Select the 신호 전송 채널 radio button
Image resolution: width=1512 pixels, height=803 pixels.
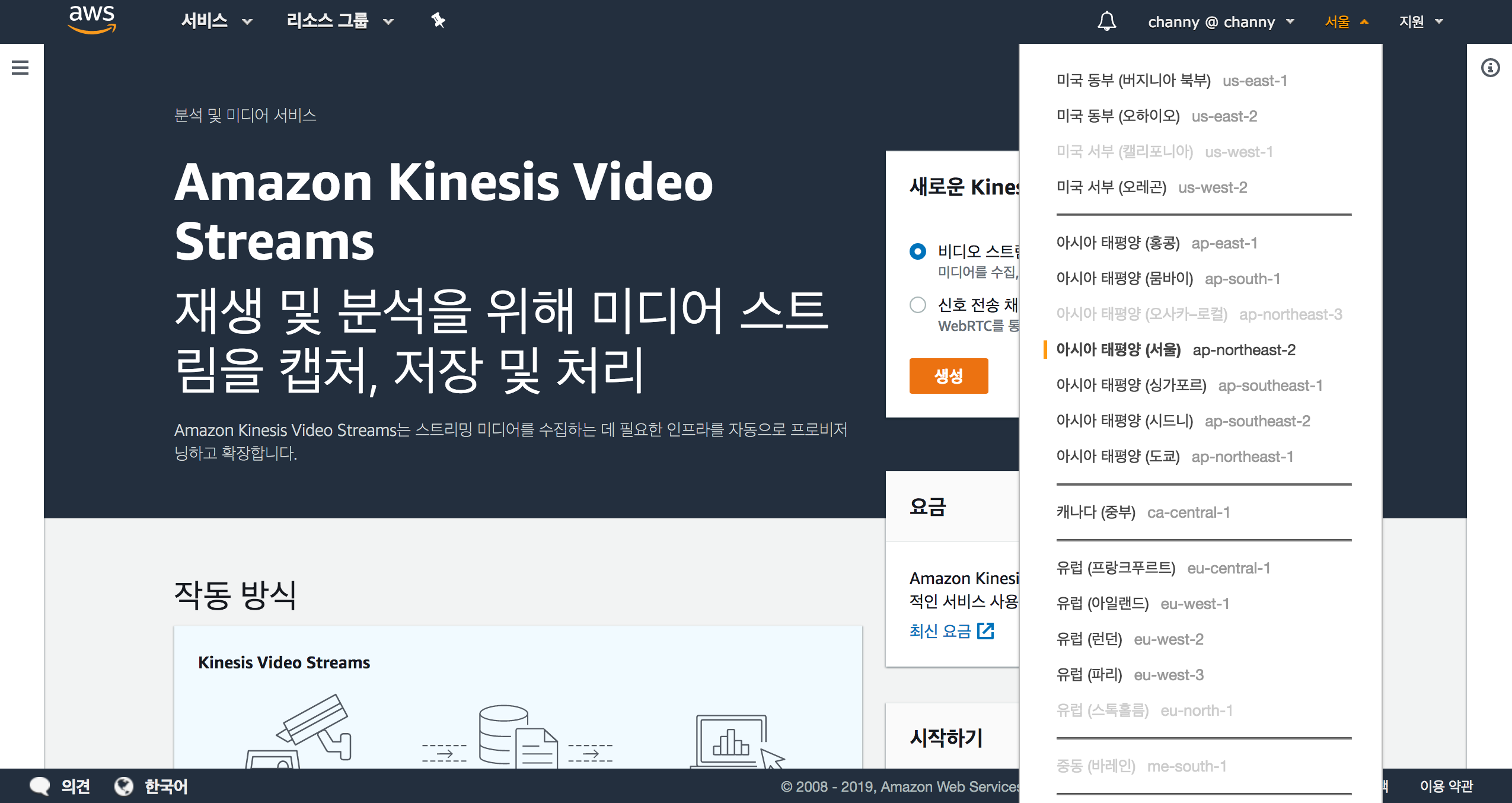coord(917,305)
